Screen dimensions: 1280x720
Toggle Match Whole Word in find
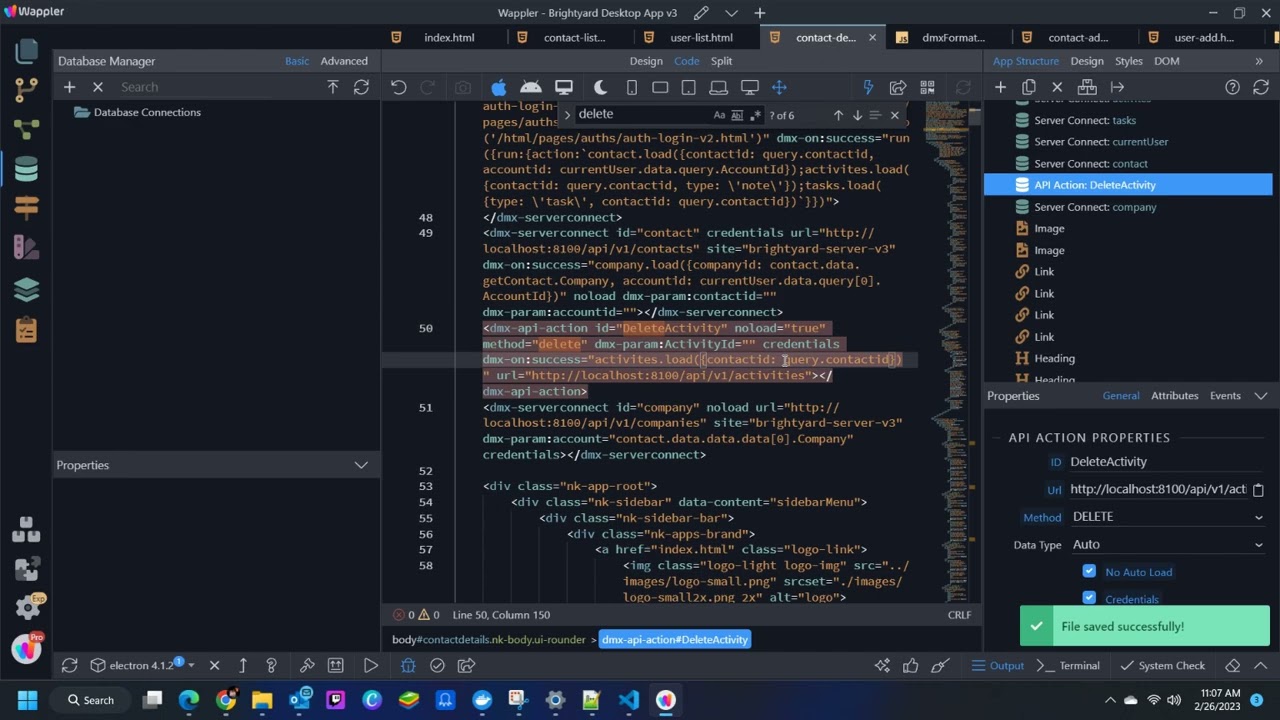[737, 115]
